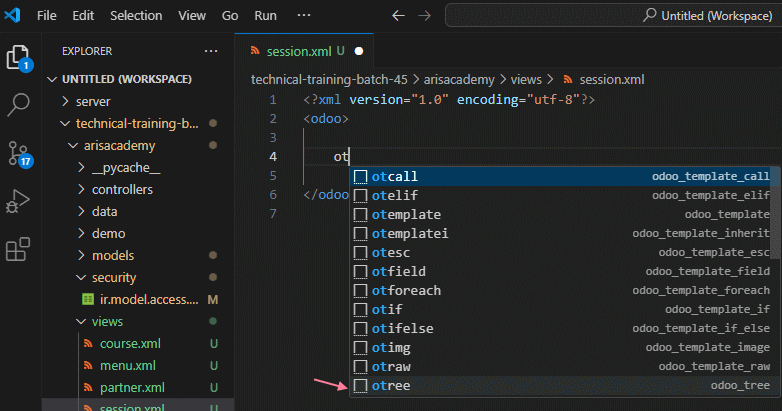
Task: Collapse the views folder
Action: pyautogui.click(x=81, y=322)
